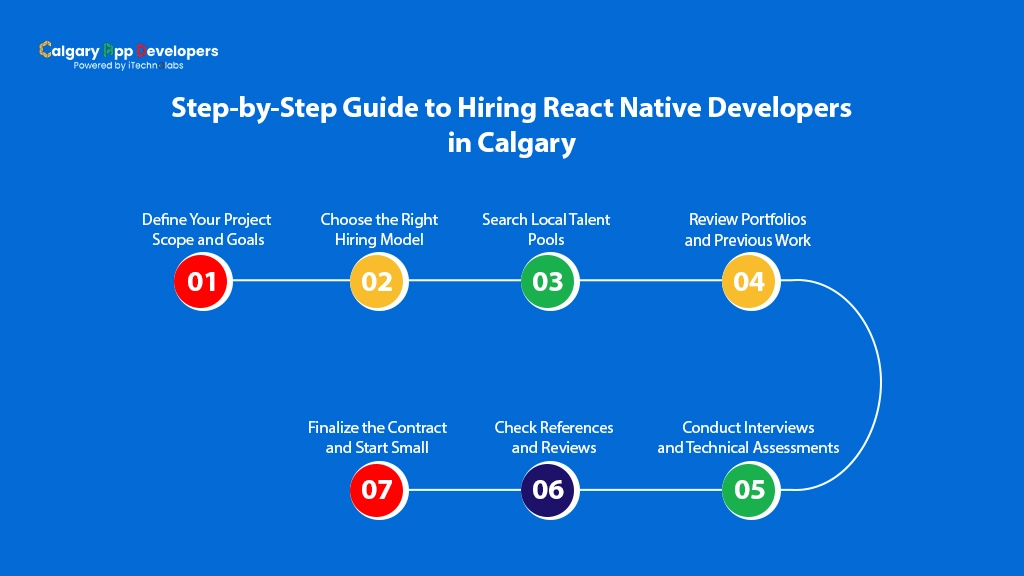Select the green step 03 circle icon
Screen dimensions: 1024x576
click(x=548, y=281)
